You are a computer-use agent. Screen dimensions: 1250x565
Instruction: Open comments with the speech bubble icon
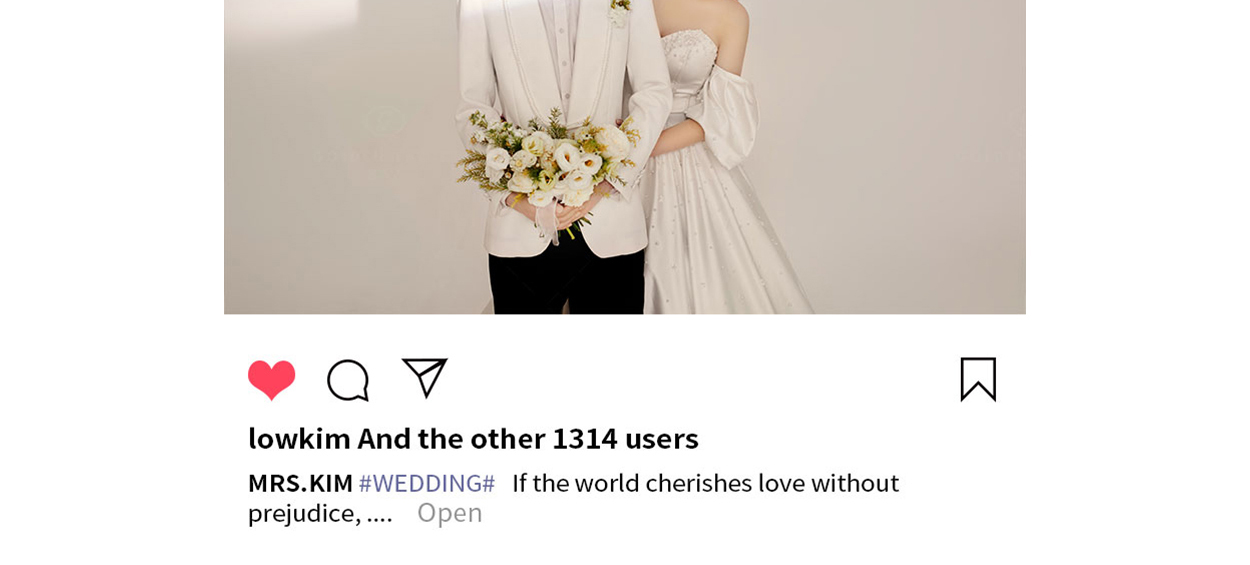click(x=348, y=380)
